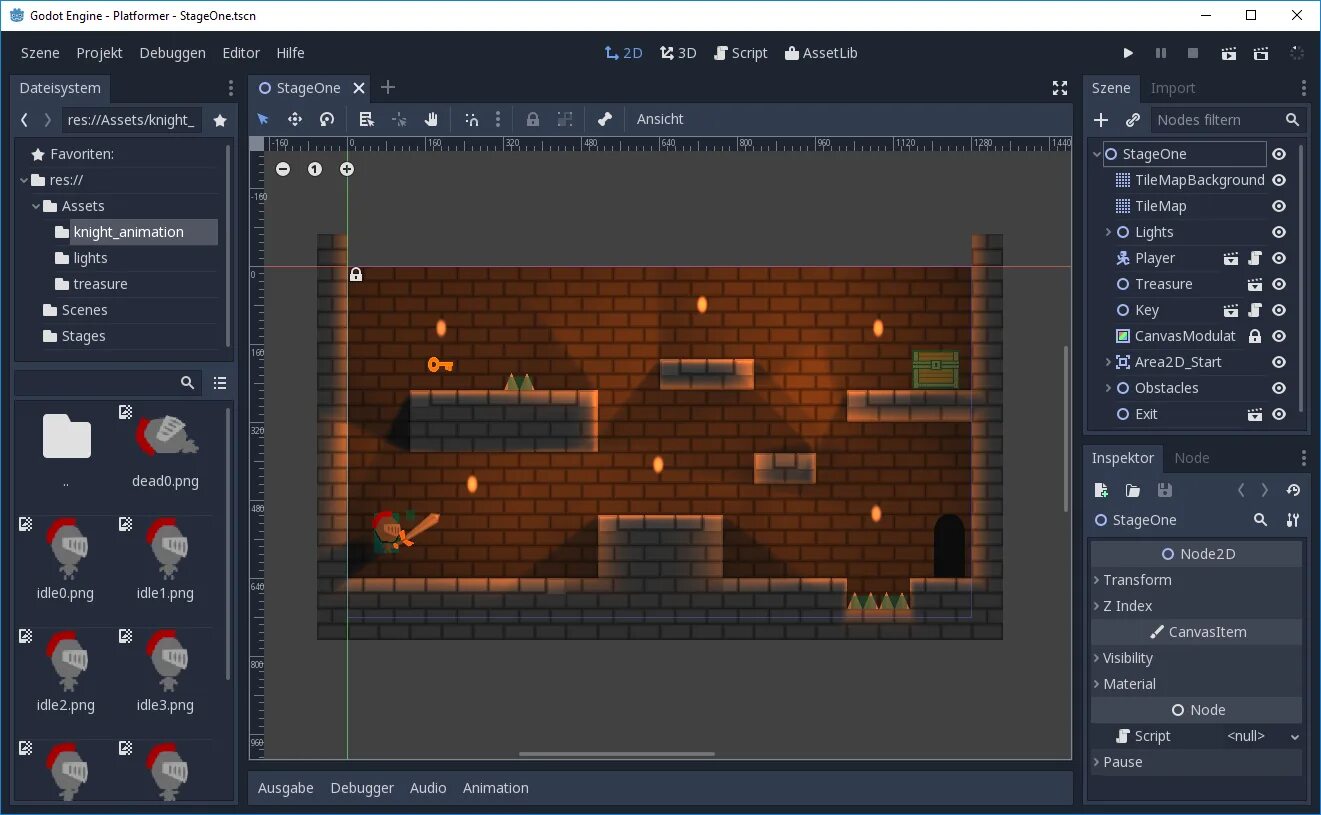1321x815 pixels.
Task: Reset zoom with the 1 button
Action: [x=315, y=169]
